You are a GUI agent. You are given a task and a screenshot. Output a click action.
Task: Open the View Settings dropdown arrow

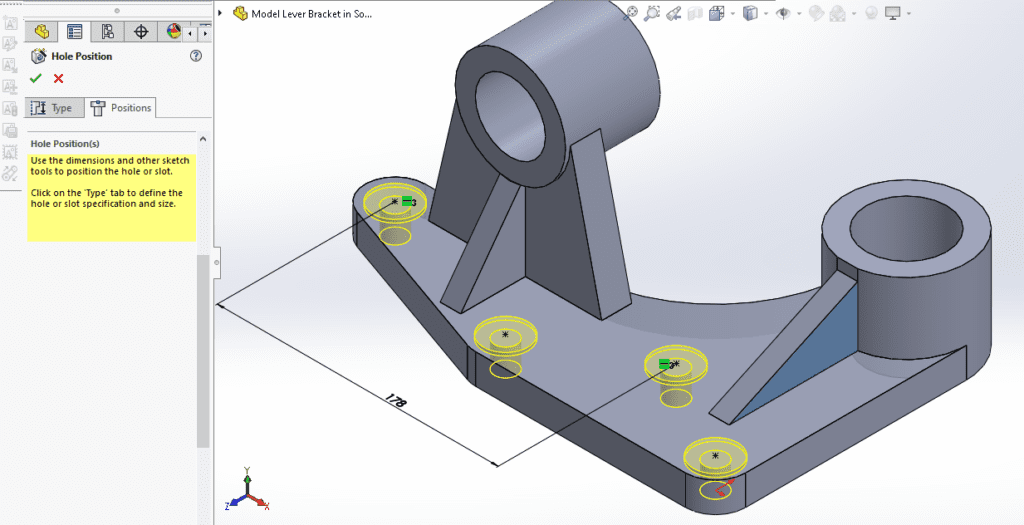908,13
